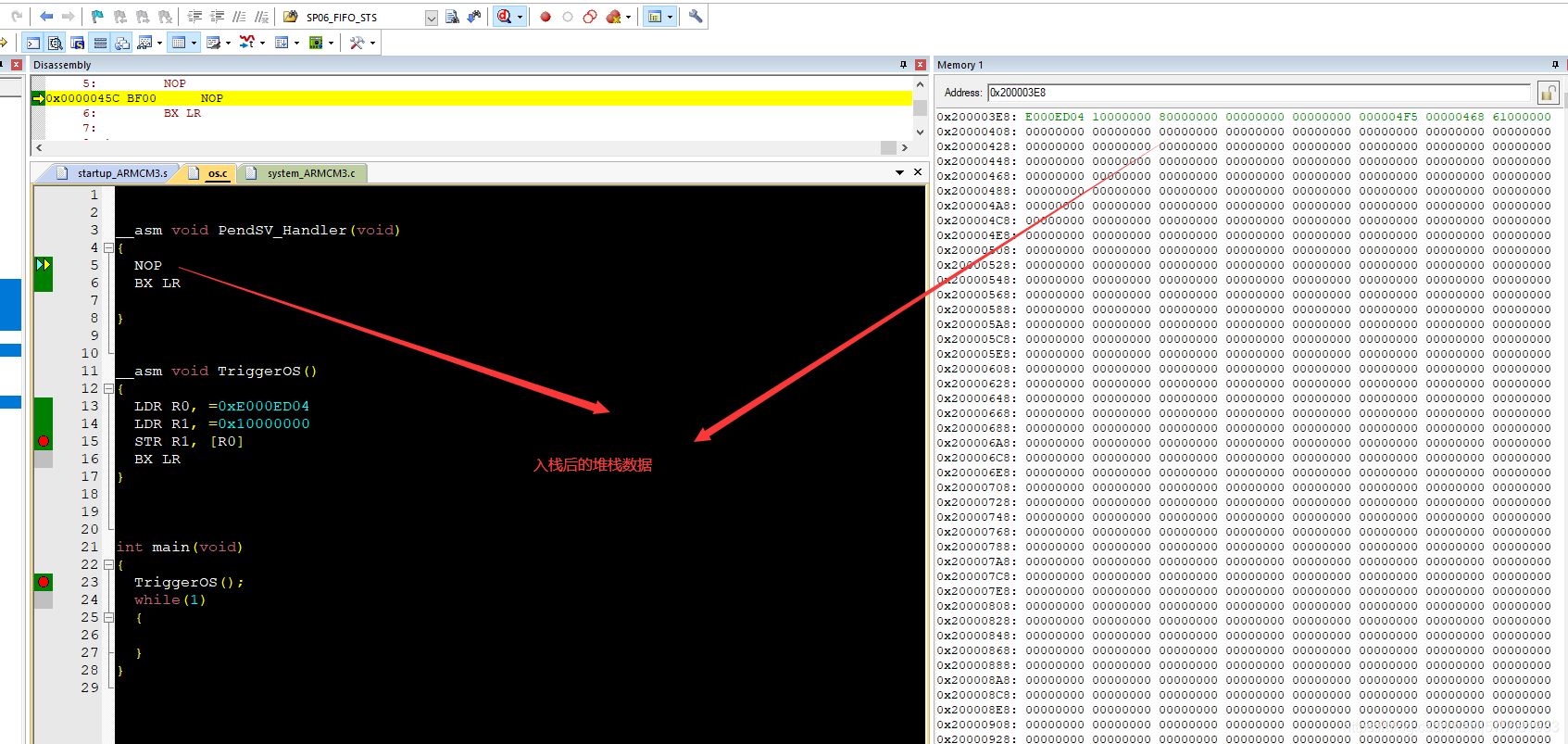1568x744 pixels.
Task: Toggle Start/Stop Debug Session button
Action: click(x=505, y=17)
